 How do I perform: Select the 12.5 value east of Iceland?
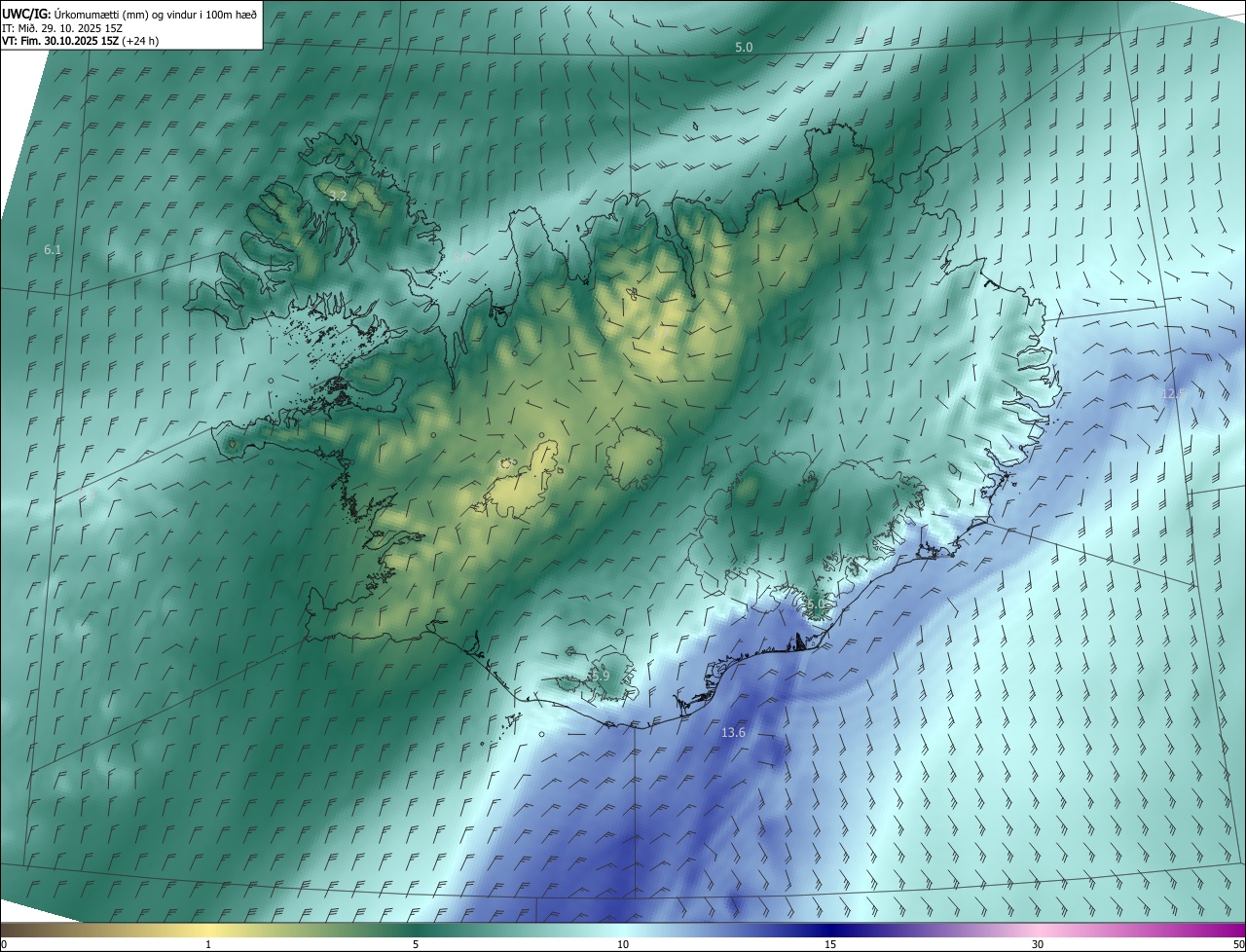[1174, 394]
